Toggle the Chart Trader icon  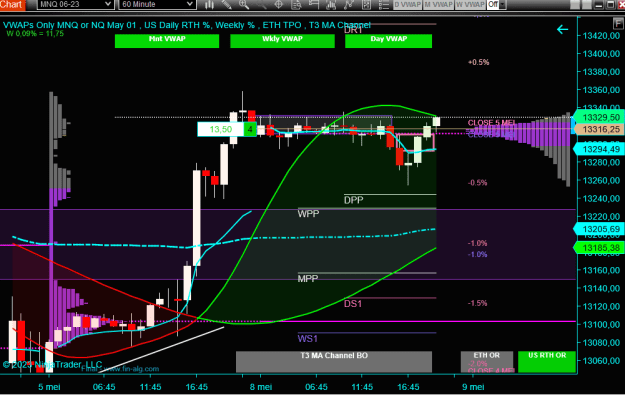[314, 5]
